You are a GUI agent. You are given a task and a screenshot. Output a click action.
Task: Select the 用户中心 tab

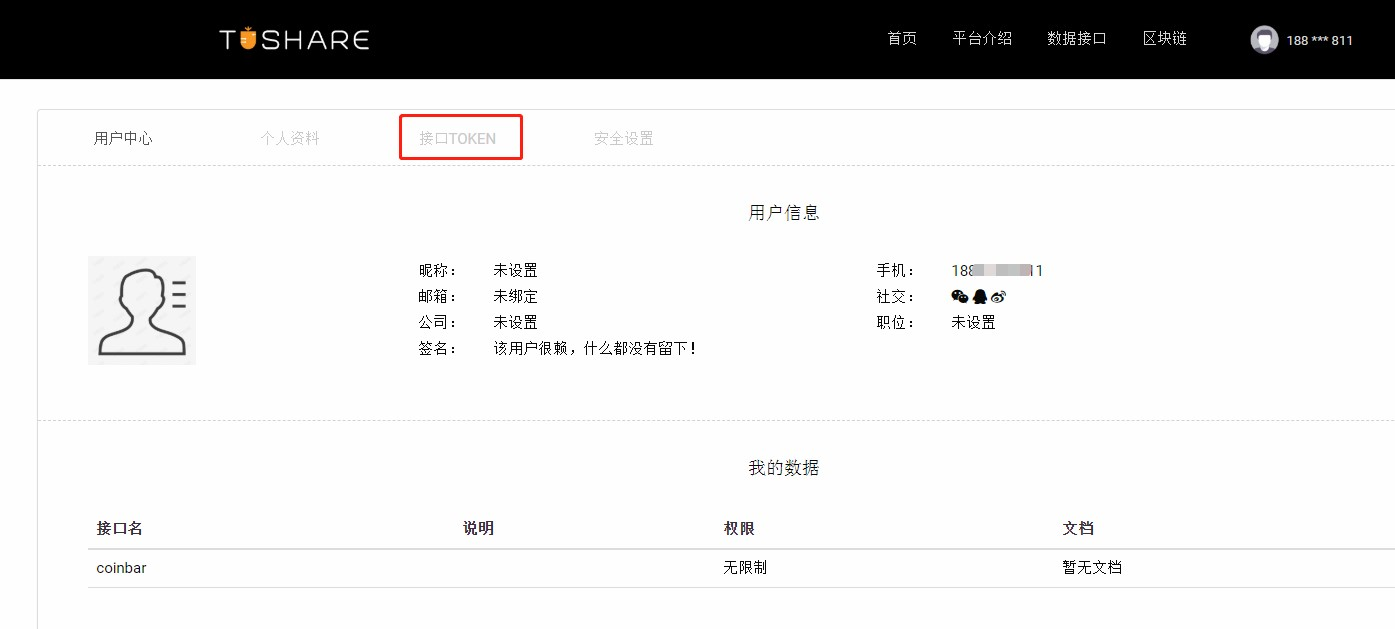122,138
